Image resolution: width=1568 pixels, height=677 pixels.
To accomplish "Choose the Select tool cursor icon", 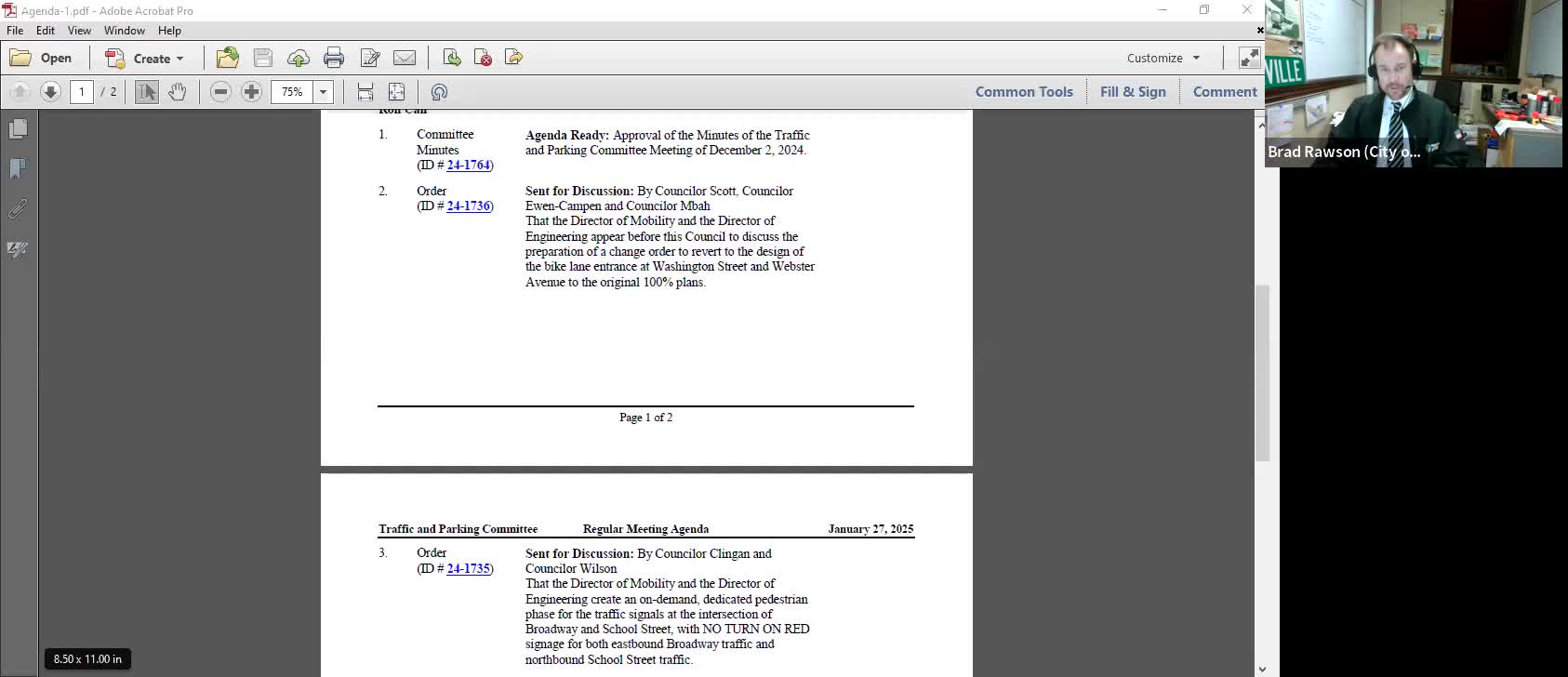I will (x=147, y=91).
